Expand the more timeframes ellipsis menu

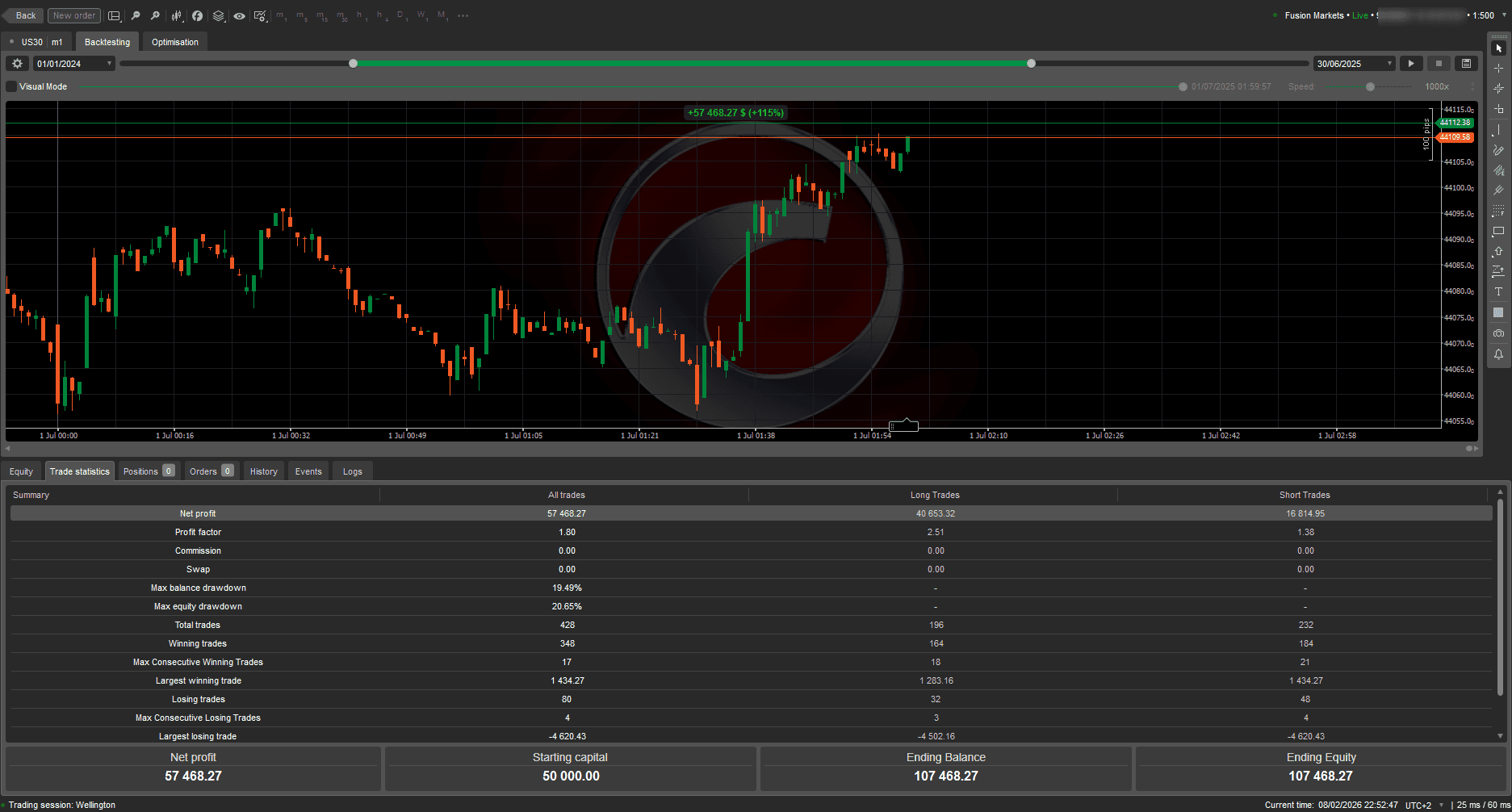[x=463, y=15]
